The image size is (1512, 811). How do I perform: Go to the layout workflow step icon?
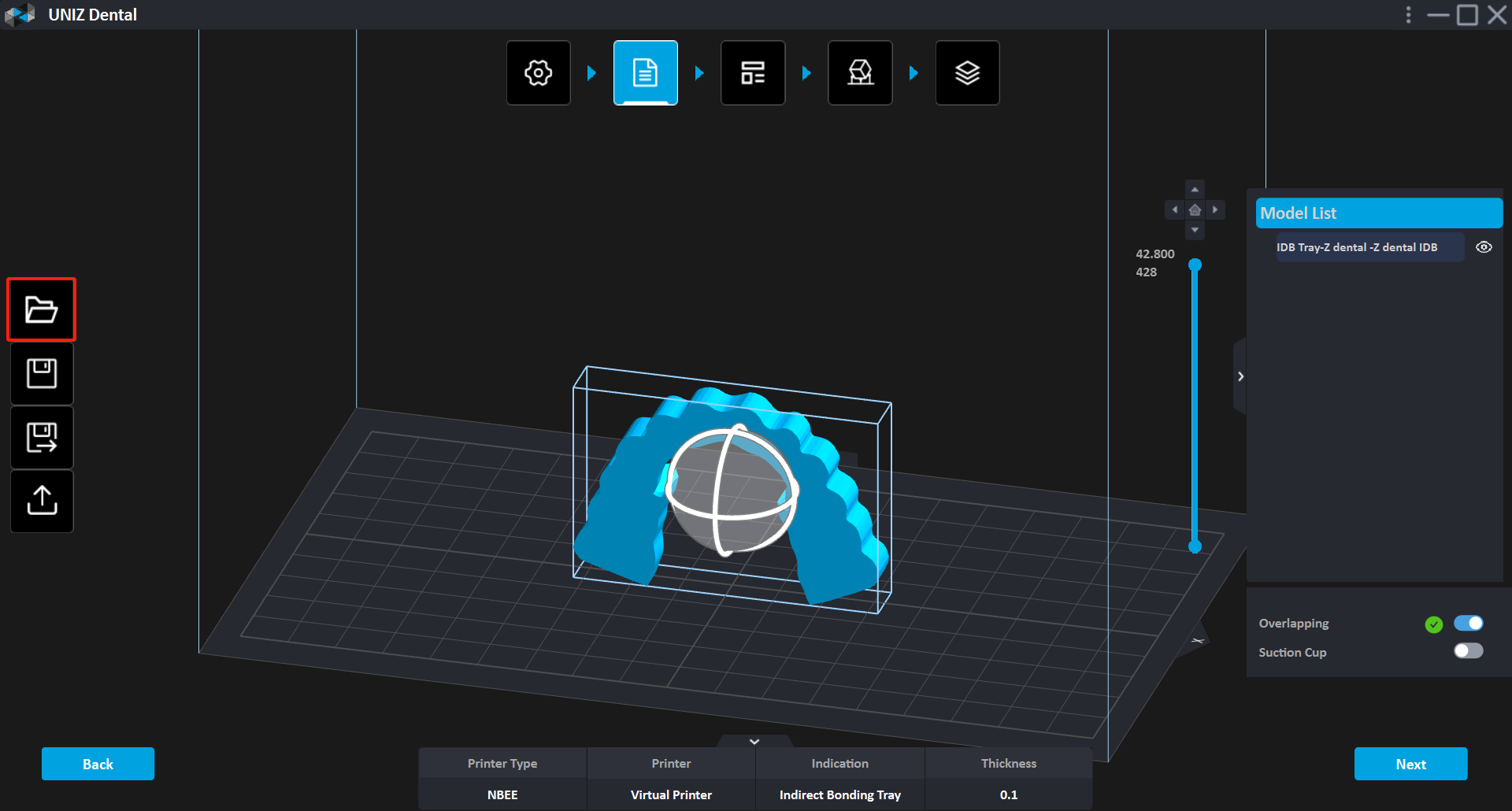coord(753,73)
